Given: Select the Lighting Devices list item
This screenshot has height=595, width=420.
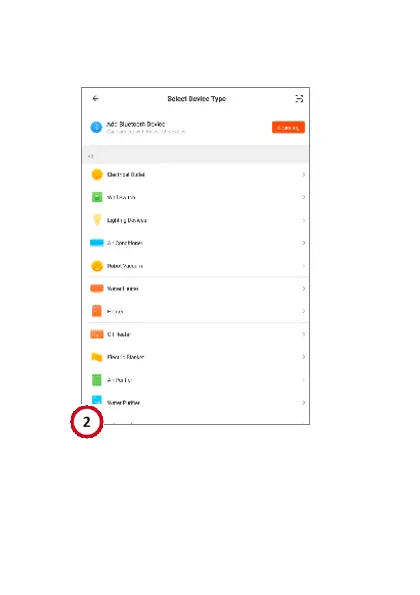Looking at the screenshot, I should click(x=196, y=220).
